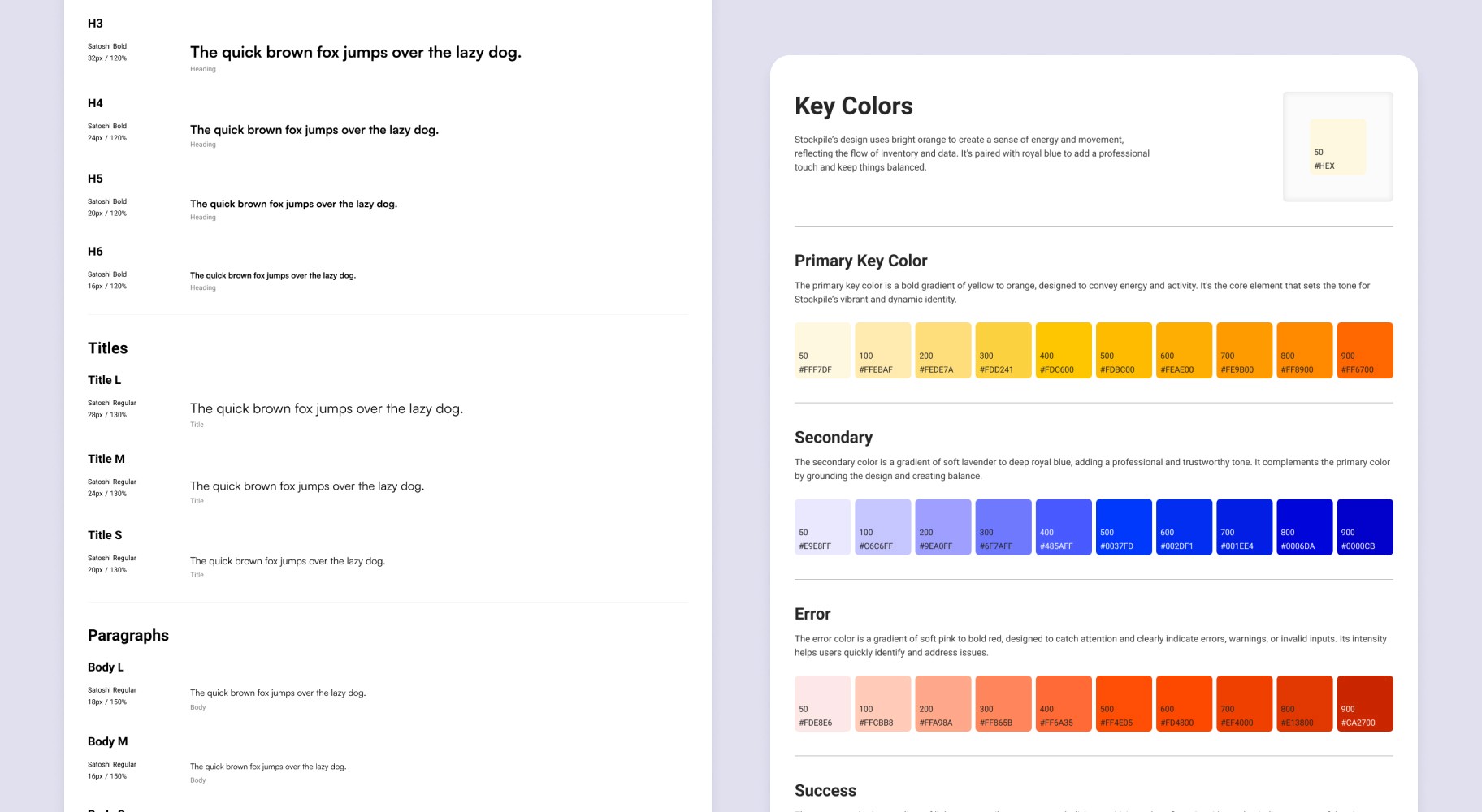The height and width of the screenshot is (812, 1482).
Task: Select the primary 50 swatch #FFF7DF
Action: point(822,350)
